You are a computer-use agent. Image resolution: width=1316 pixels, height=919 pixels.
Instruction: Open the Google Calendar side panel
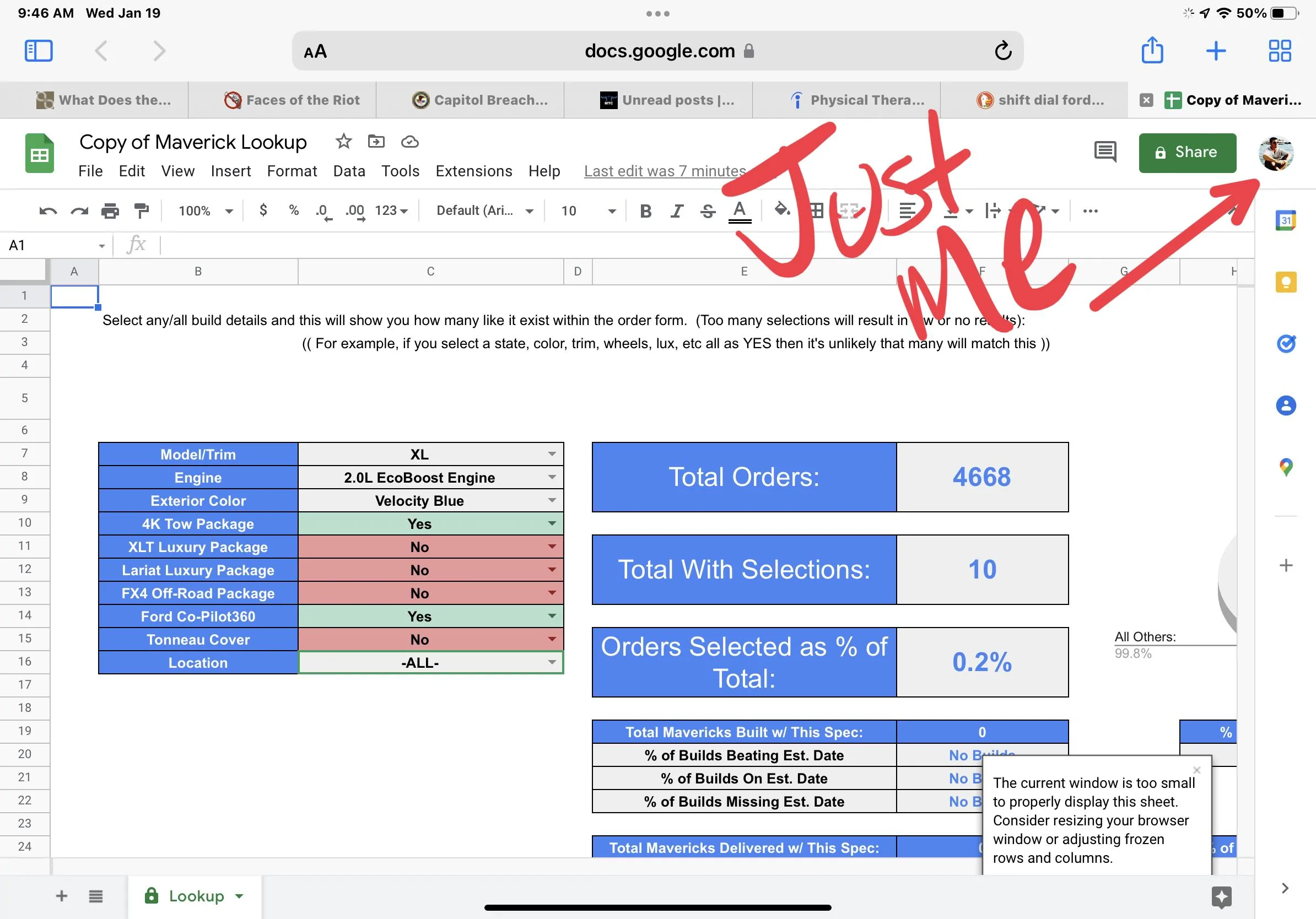(x=1286, y=220)
